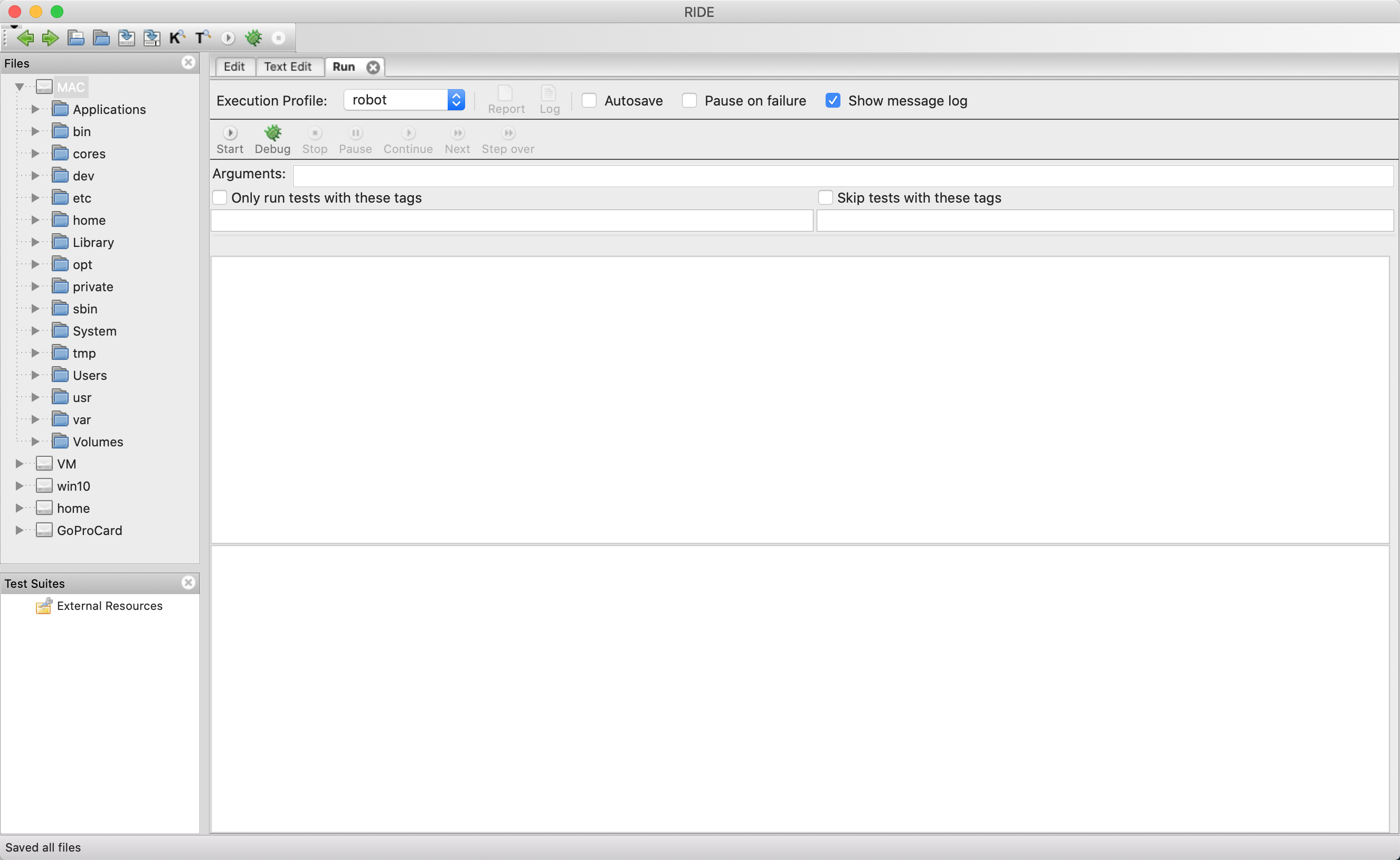Enable the Autosave checkbox

tap(589, 101)
